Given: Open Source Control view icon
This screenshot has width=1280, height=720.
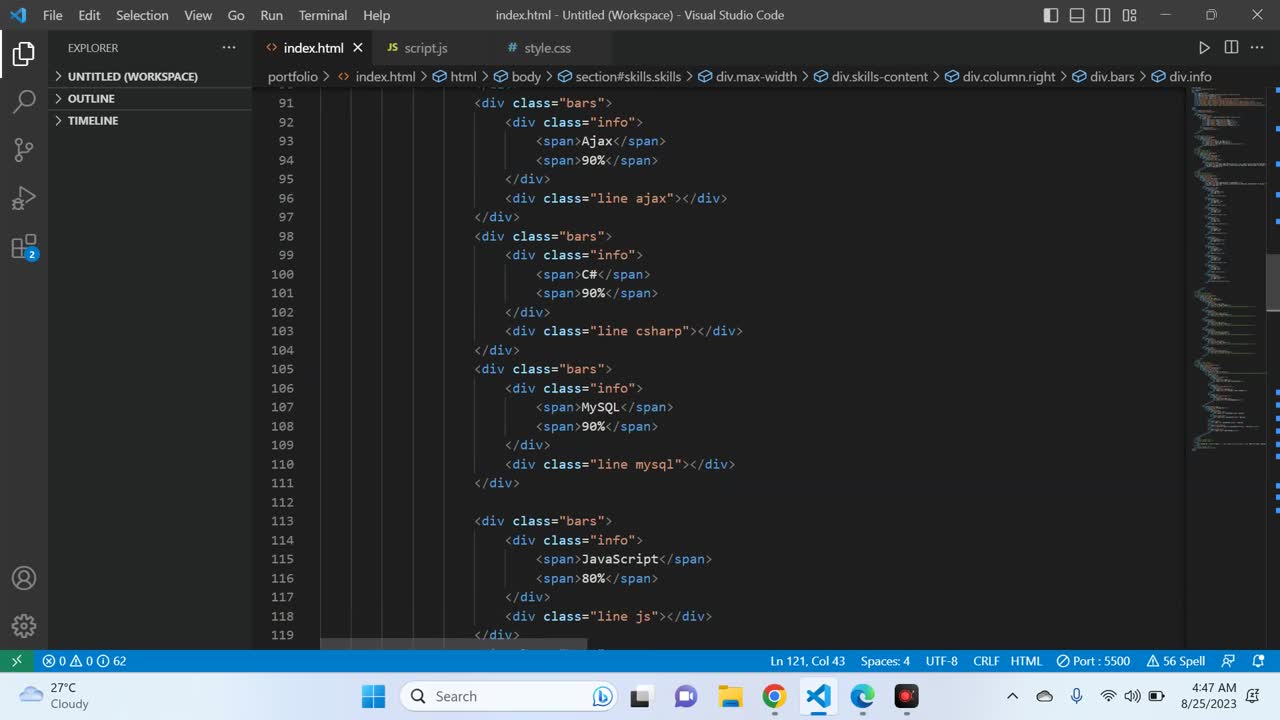Looking at the screenshot, I should pos(24,150).
